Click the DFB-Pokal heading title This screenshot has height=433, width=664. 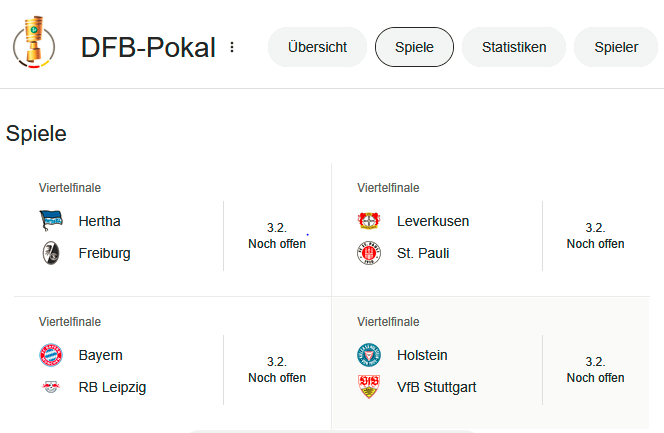(148, 47)
